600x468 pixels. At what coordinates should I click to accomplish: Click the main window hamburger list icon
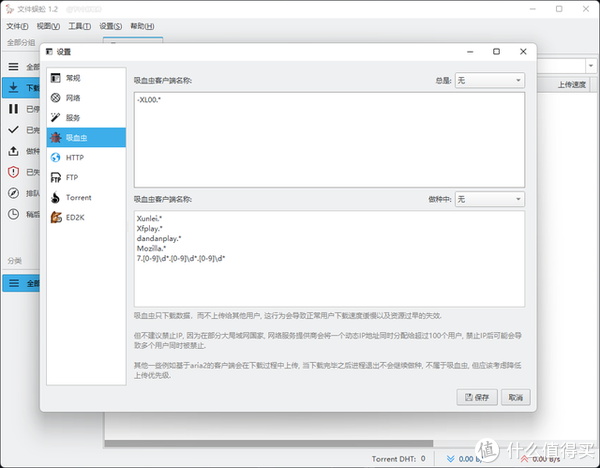pyautogui.click(x=13, y=67)
